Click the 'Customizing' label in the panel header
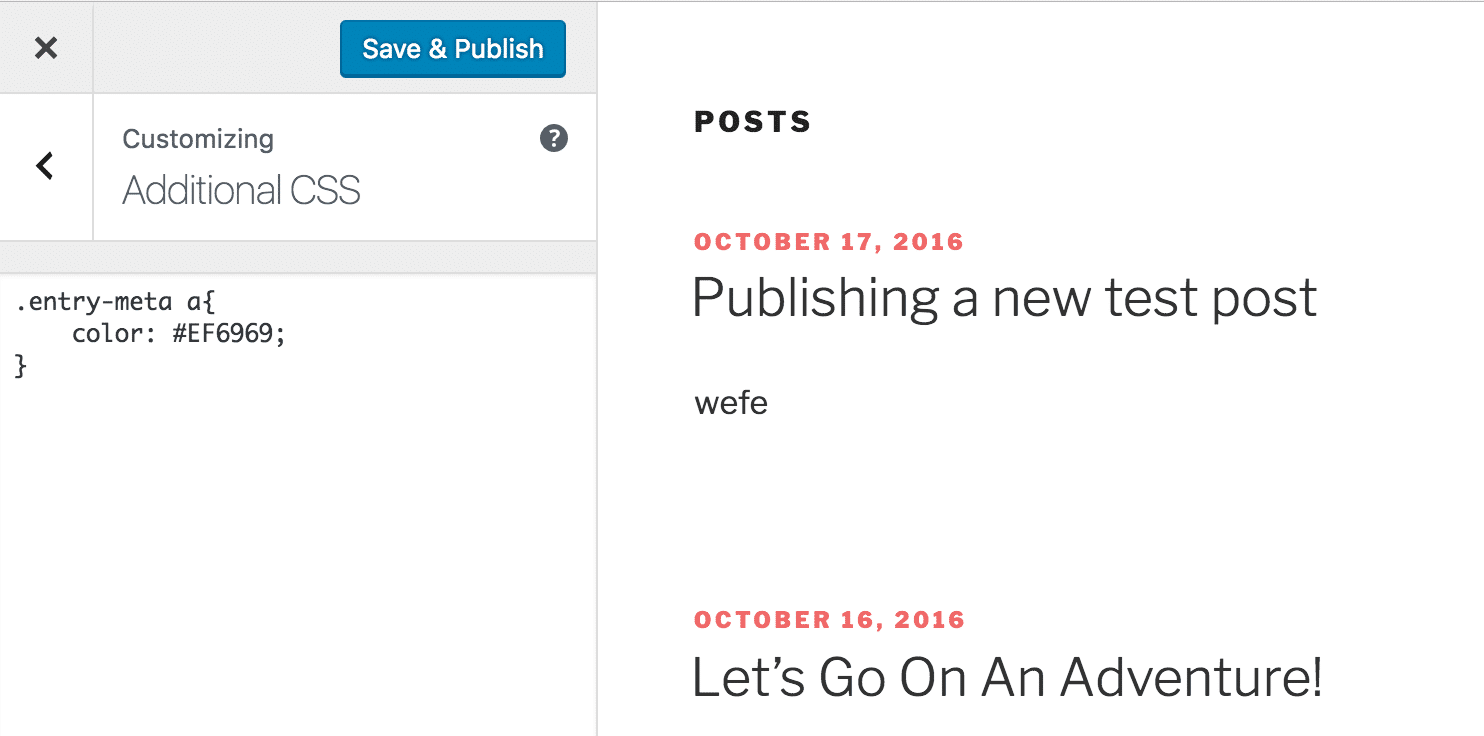This screenshot has height=736, width=1484. [198, 139]
